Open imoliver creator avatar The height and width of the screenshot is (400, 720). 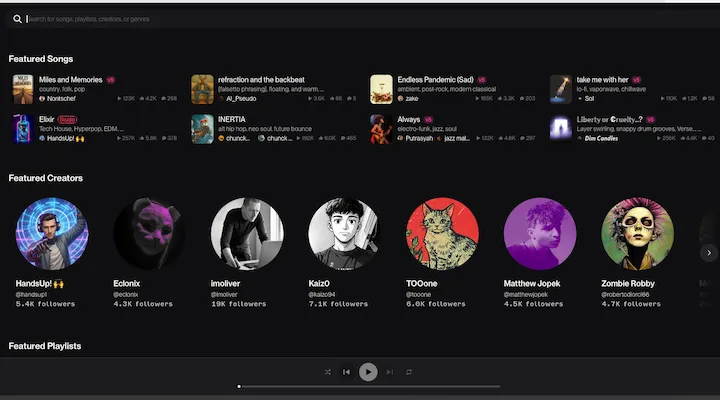[x=247, y=234]
